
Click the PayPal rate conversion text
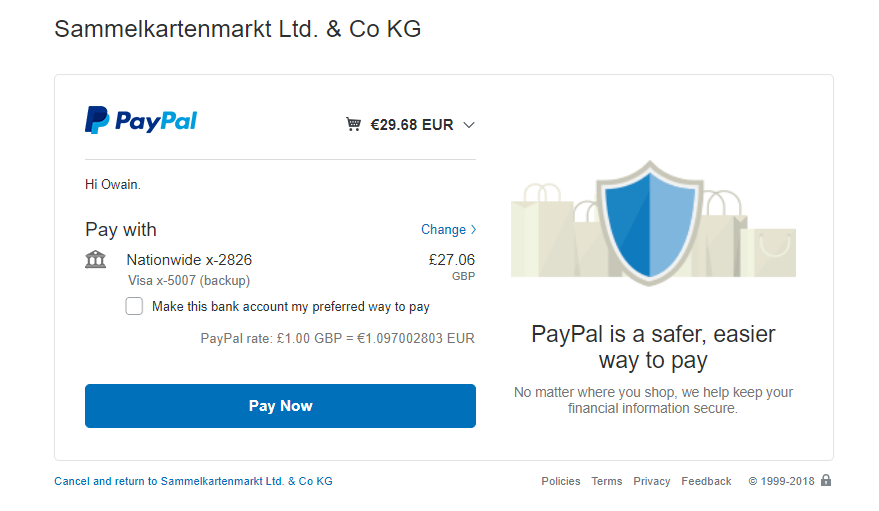coord(337,338)
